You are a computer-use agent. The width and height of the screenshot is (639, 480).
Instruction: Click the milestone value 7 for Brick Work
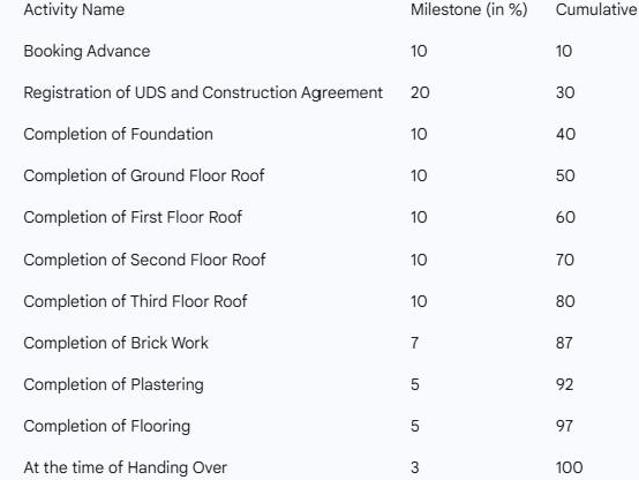[414, 343]
